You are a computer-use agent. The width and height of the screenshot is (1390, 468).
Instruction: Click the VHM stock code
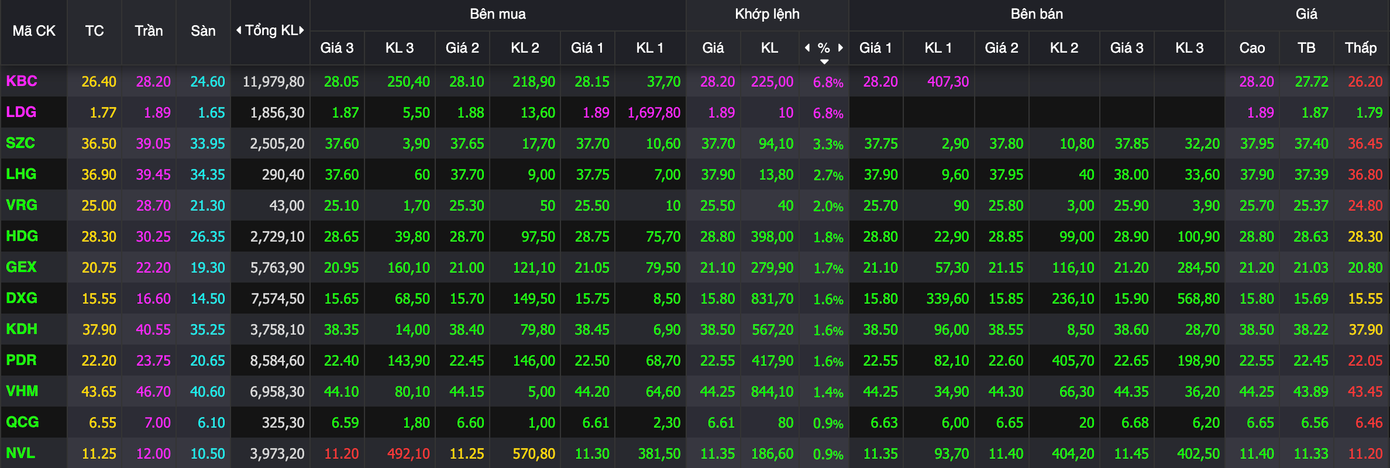point(21,391)
